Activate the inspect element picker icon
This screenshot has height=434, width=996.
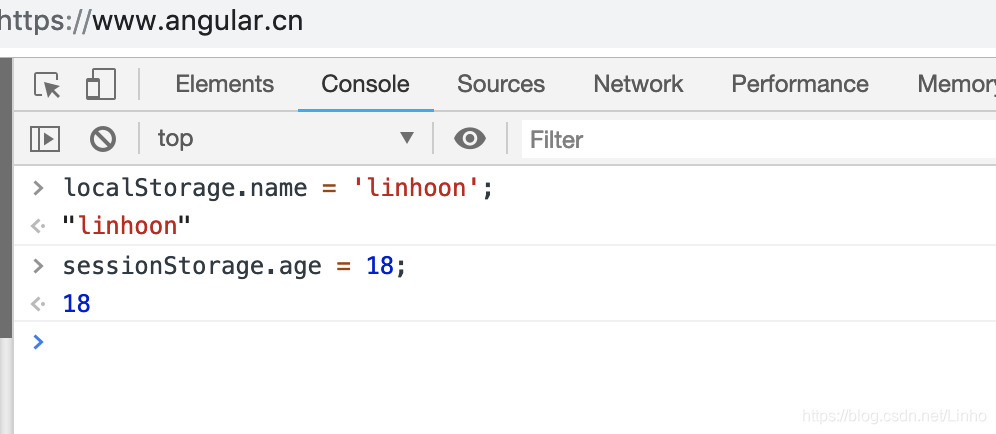(x=47, y=85)
